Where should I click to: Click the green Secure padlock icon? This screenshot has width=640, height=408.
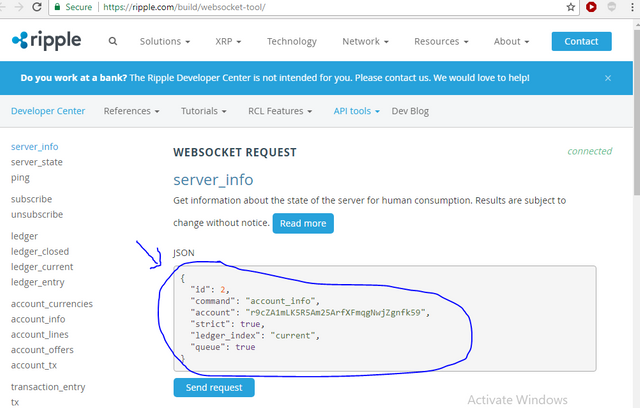[58, 7]
